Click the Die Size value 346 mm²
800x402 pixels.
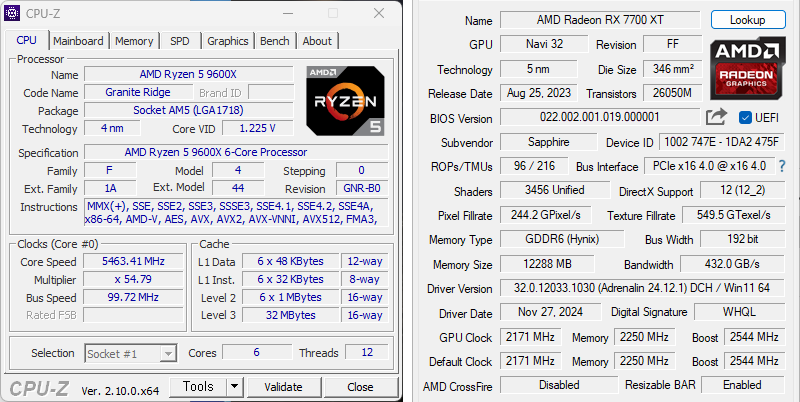point(672,69)
